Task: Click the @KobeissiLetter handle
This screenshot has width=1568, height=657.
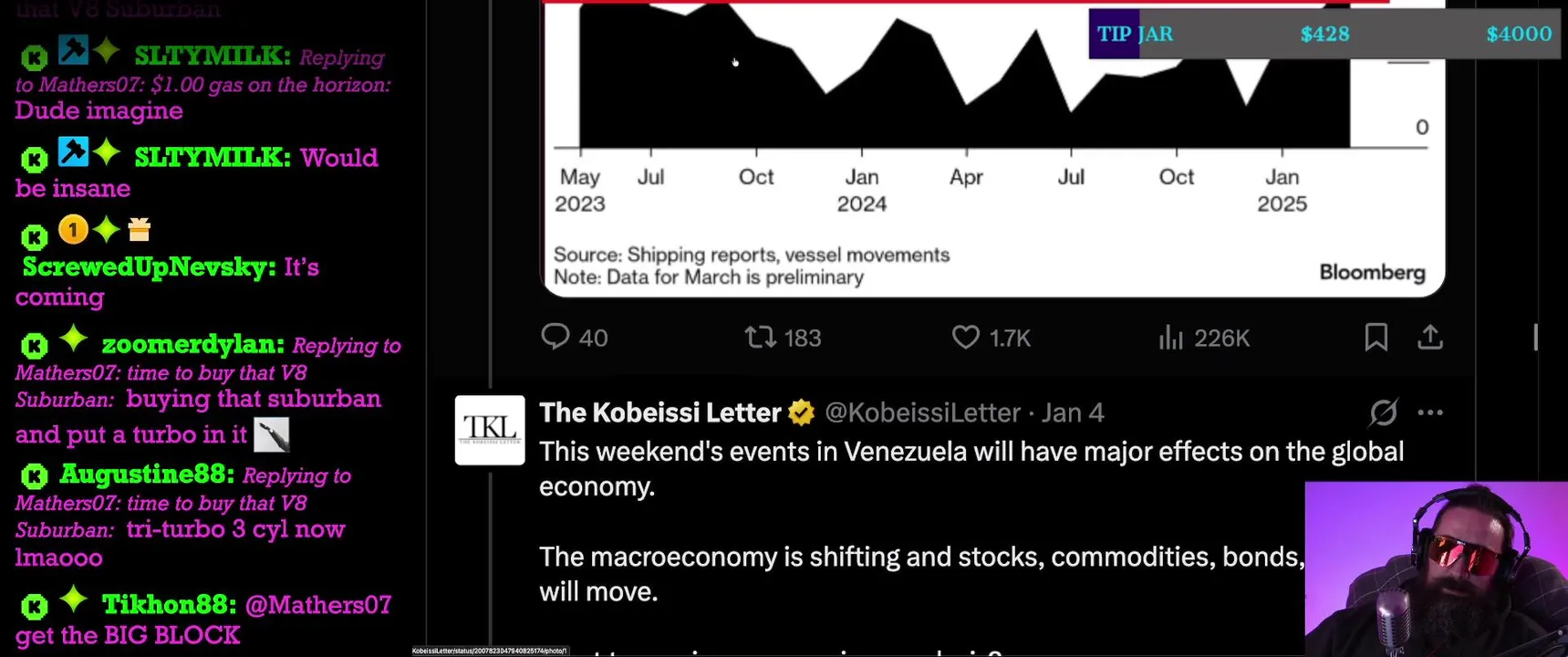Action: coord(921,412)
